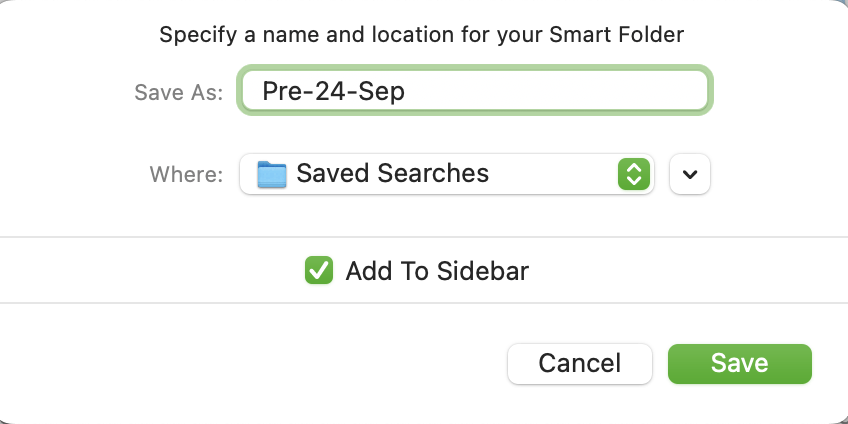Click the "Smart Folder" words in dialog heading
This screenshot has height=424, width=848.
[616, 35]
